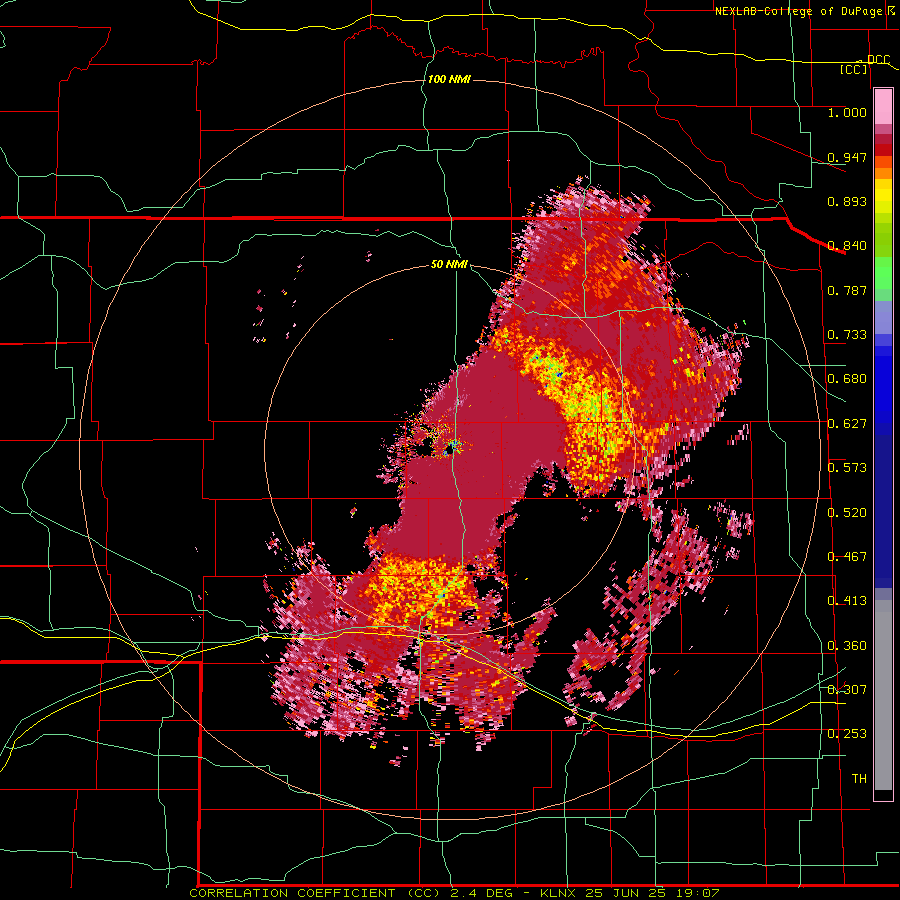Click the 0.947 value on the legend
This screenshot has height=900, width=900.
847,157
